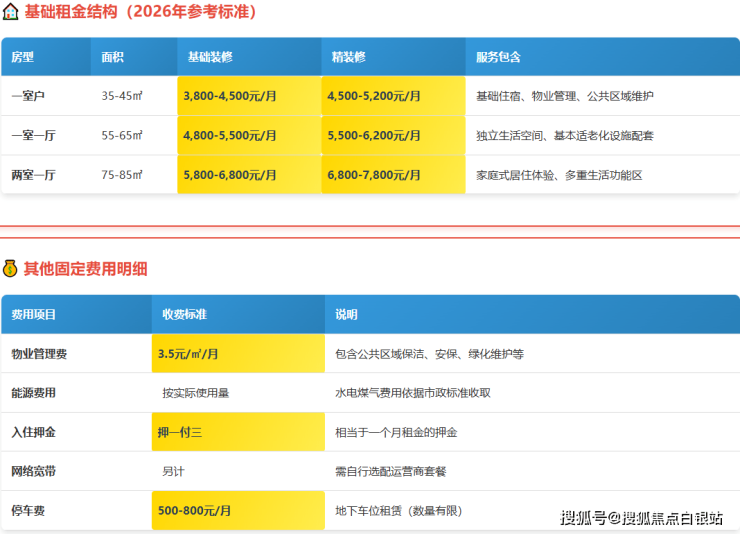Click the money bag icon beside 其他固定费用明细
This screenshot has height=534, width=740.
10,268
